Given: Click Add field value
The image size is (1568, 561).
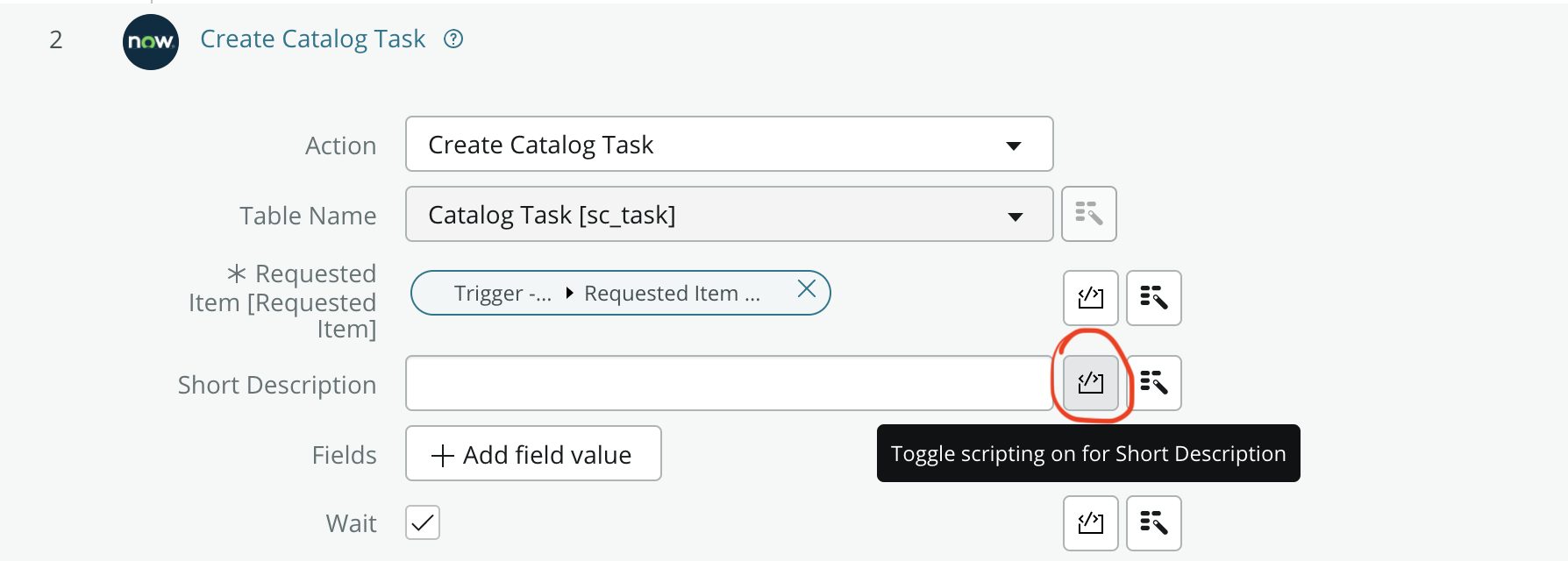Looking at the screenshot, I should [532, 454].
